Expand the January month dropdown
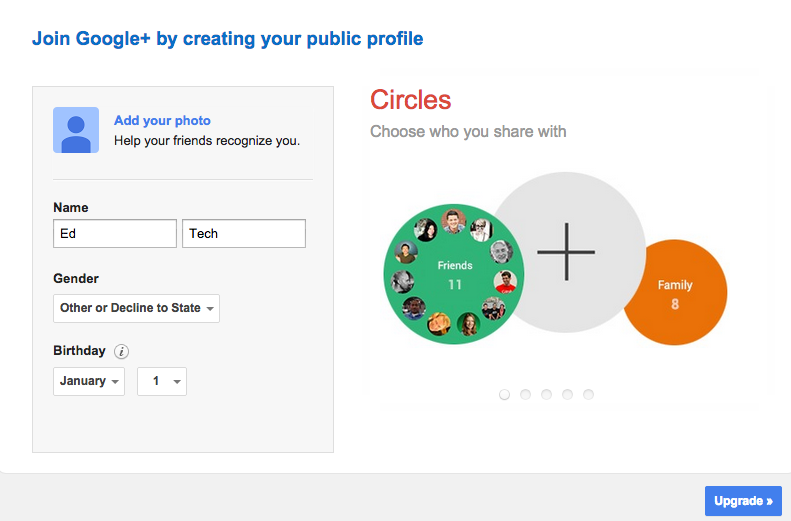This screenshot has width=791, height=521. pos(89,381)
